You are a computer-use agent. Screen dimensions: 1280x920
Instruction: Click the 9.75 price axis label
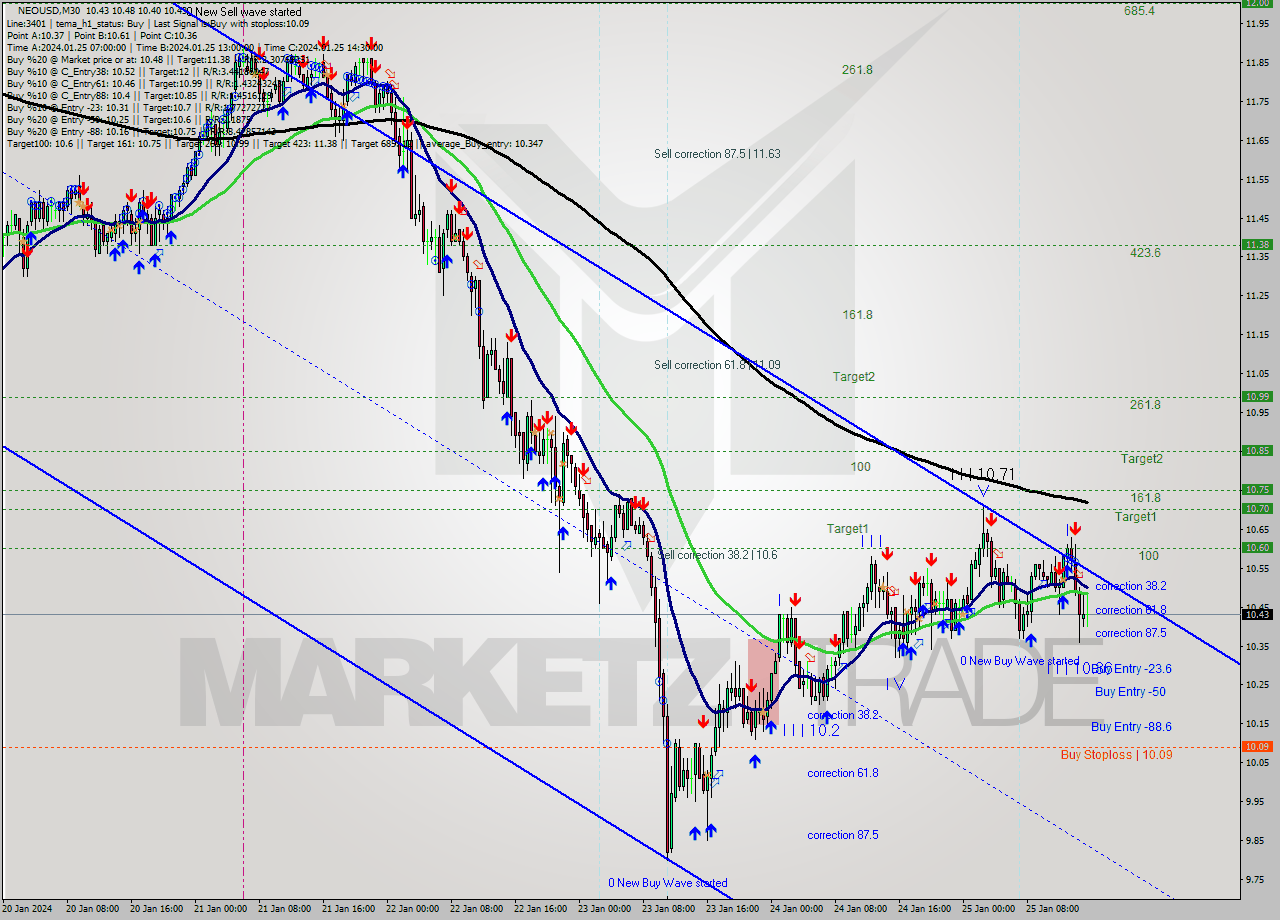coord(1257,879)
